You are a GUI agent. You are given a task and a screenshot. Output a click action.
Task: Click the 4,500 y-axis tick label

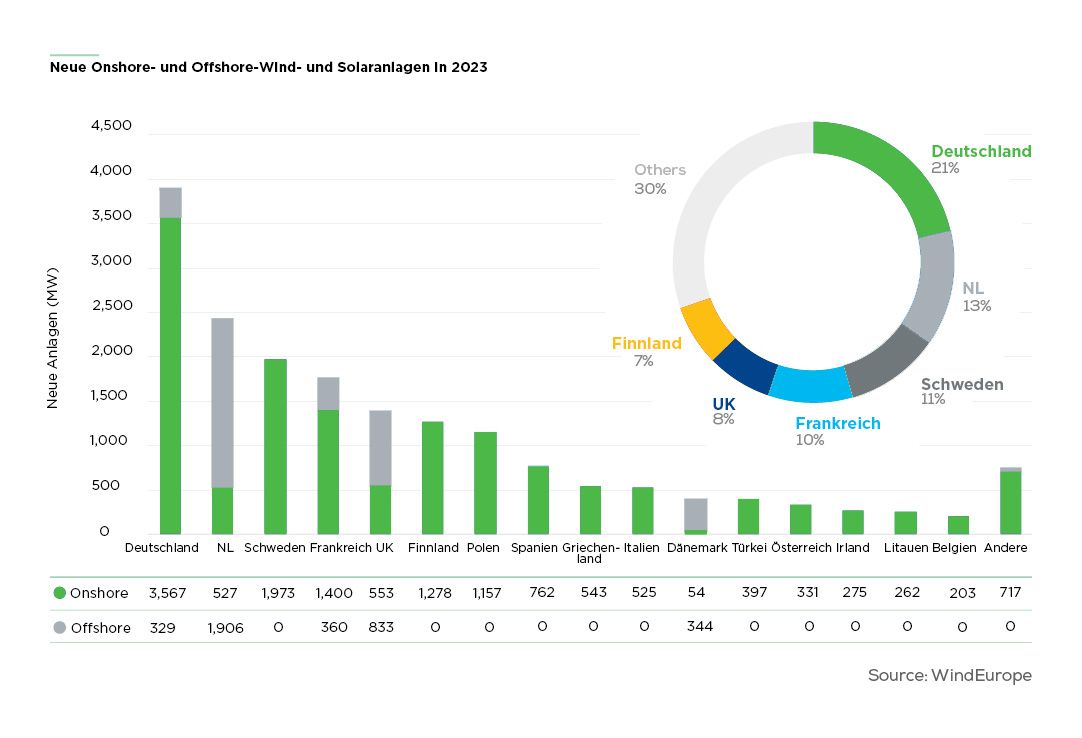tap(111, 126)
